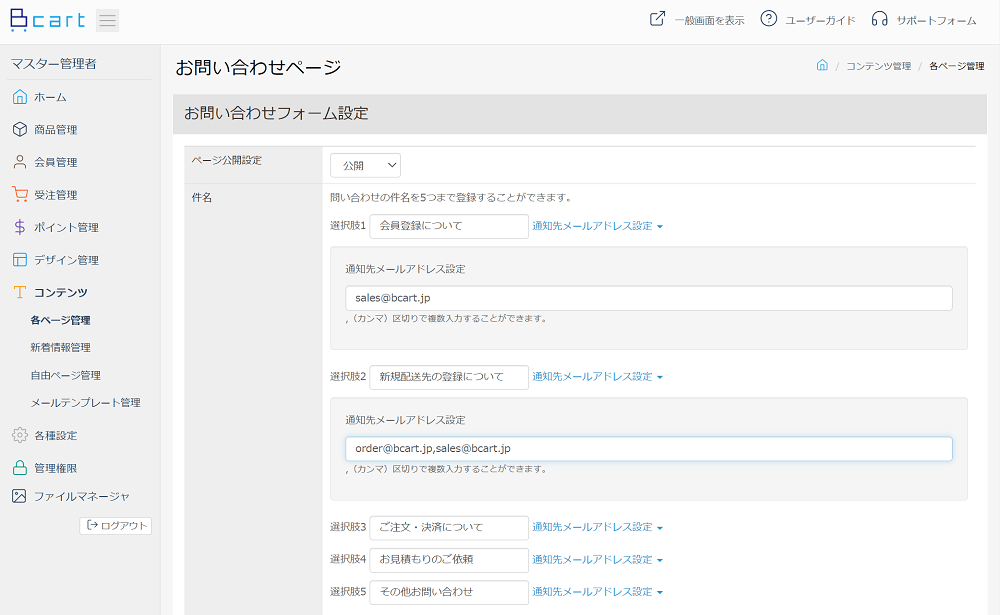The height and width of the screenshot is (615, 1000).
Task: Click the Bcart logo
Action: (x=47, y=20)
